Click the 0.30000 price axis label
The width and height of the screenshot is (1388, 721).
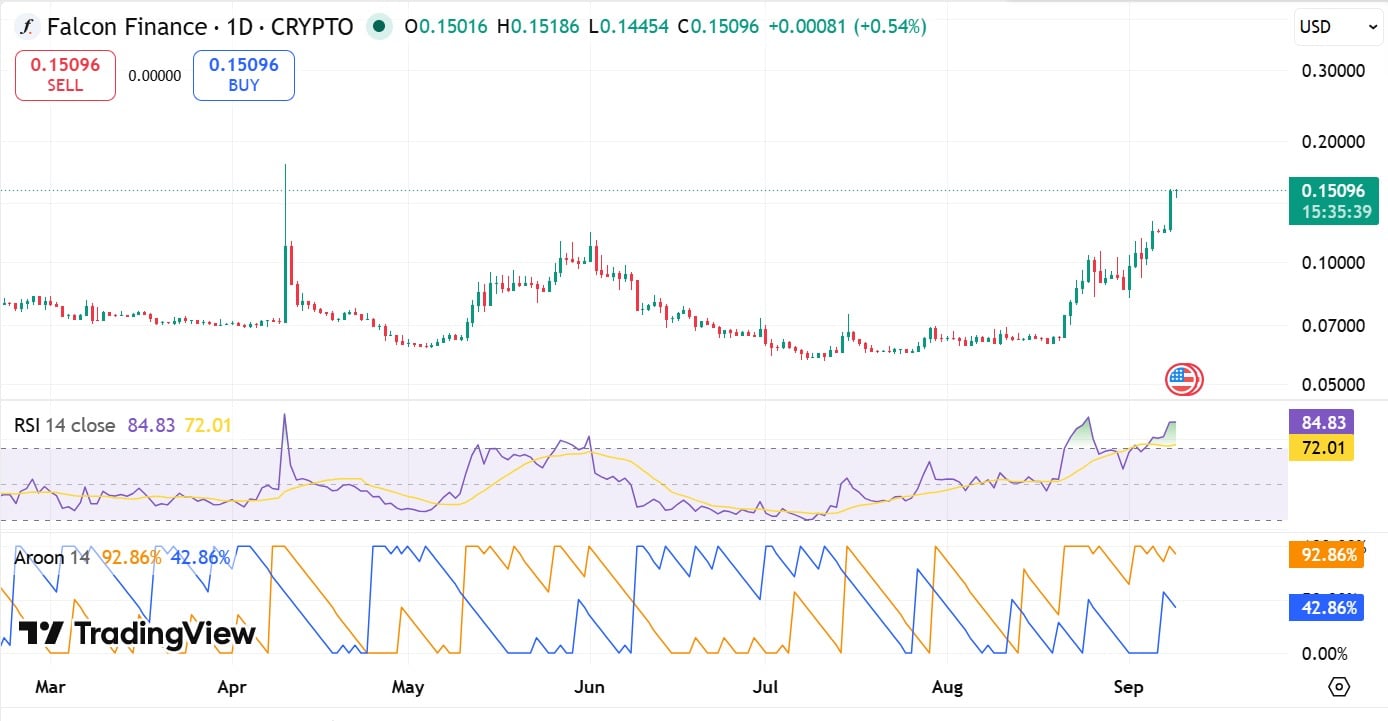(1333, 71)
